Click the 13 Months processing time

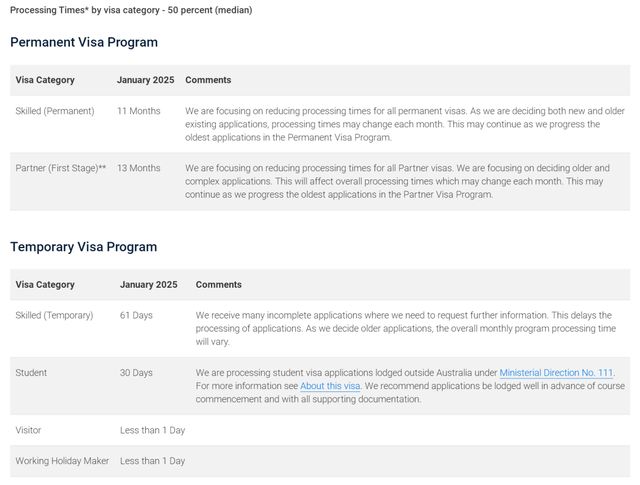pyautogui.click(x=138, y=168)
